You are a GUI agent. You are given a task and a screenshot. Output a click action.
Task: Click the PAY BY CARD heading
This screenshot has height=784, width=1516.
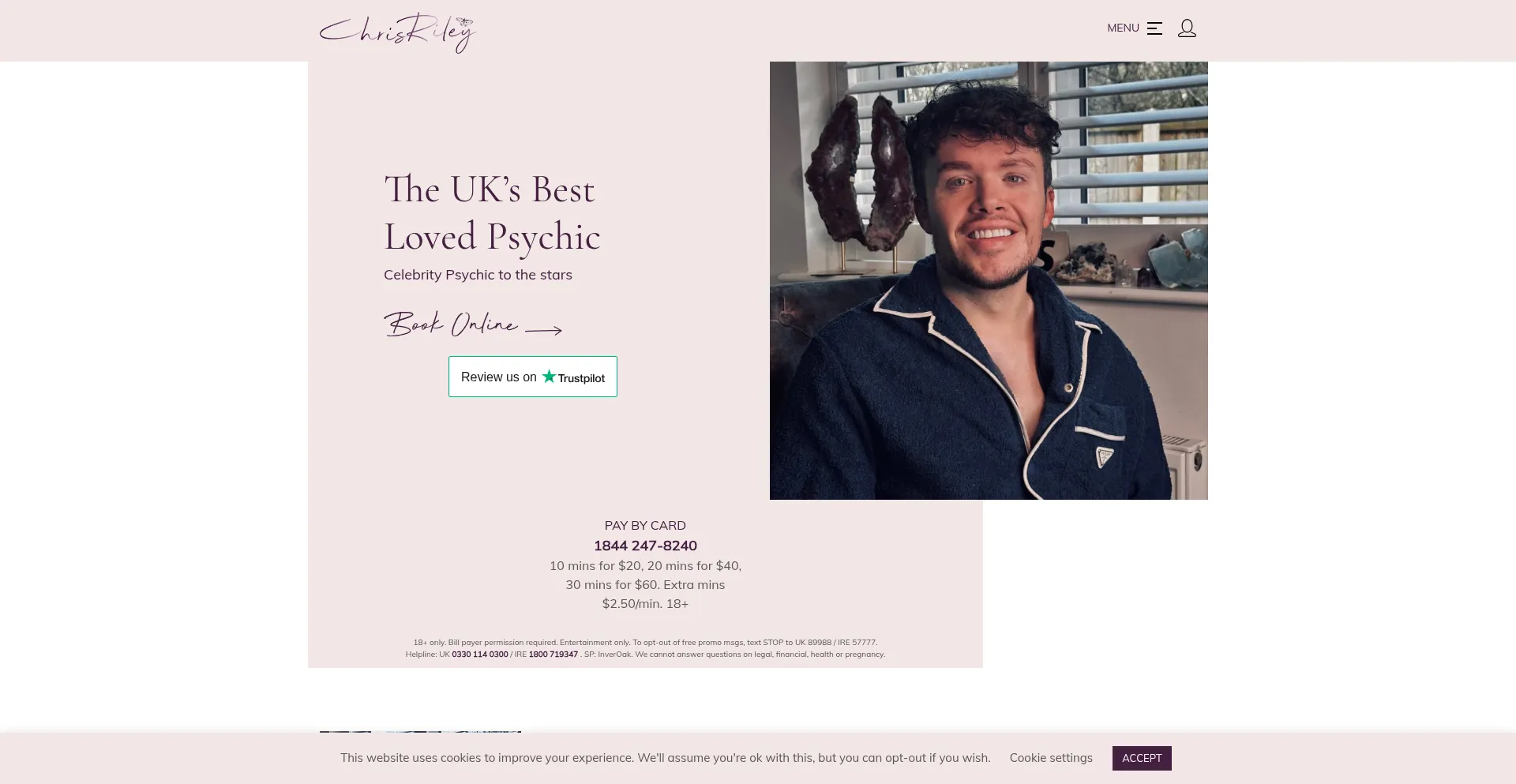pos(645,526)
